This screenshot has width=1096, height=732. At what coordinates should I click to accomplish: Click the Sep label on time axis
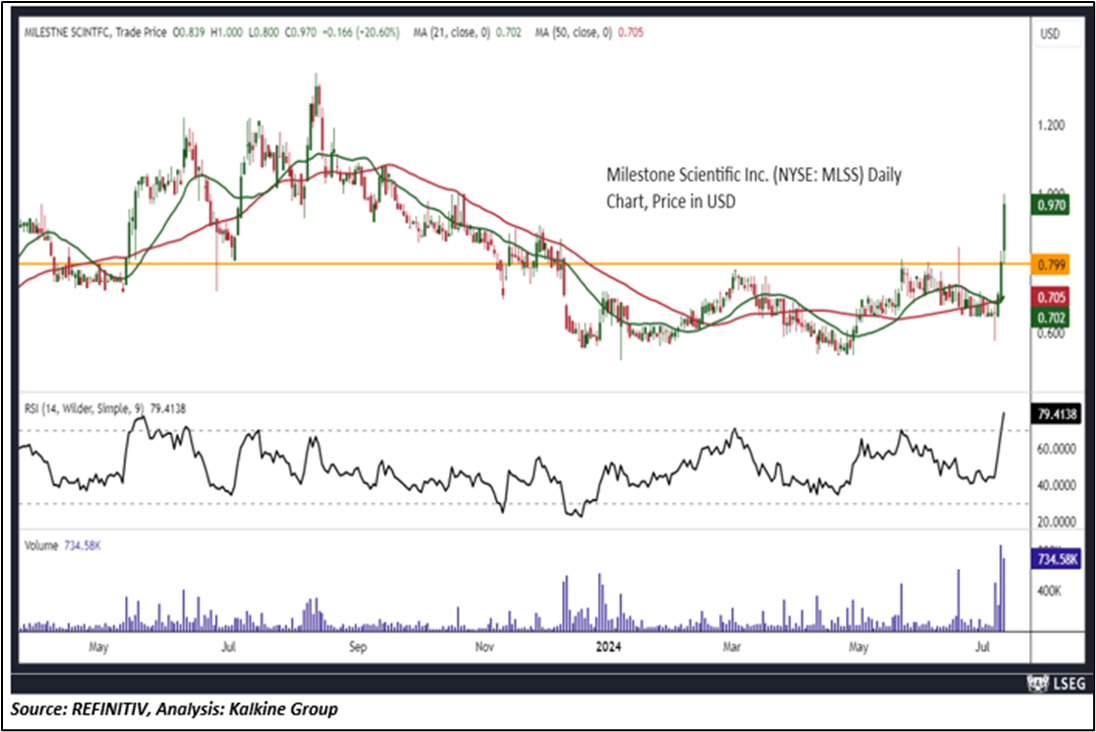(357, 647)
